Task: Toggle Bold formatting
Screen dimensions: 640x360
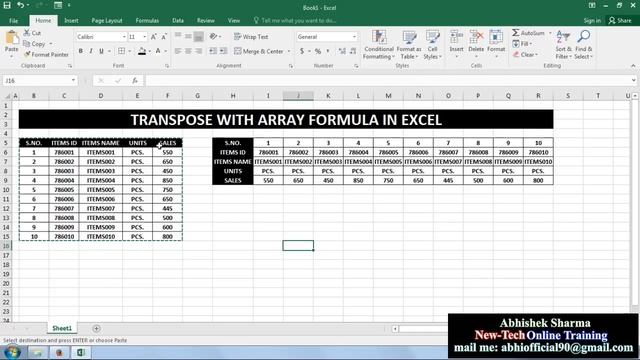Action: pos(81,51)
